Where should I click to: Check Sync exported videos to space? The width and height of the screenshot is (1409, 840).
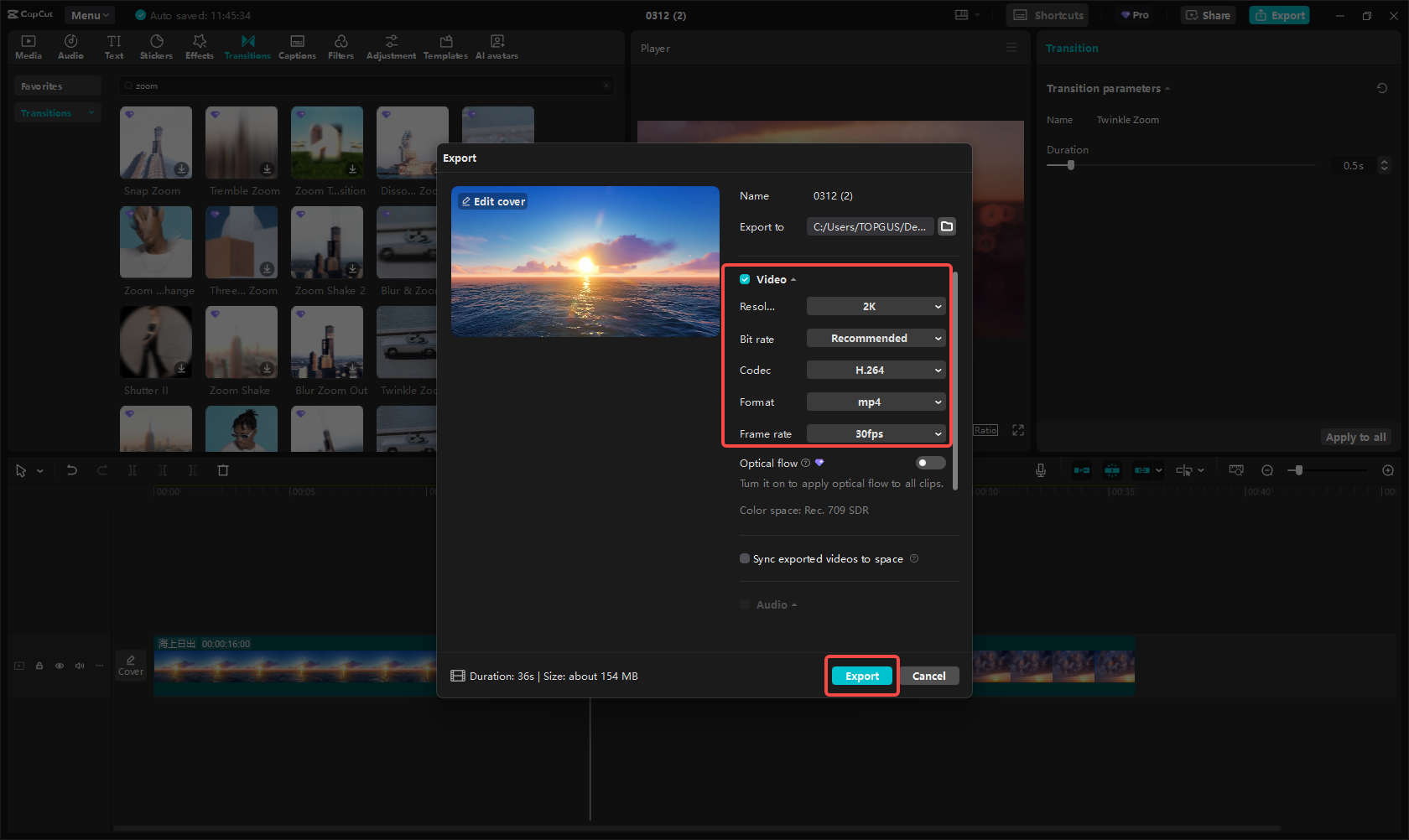coord(745,558)
